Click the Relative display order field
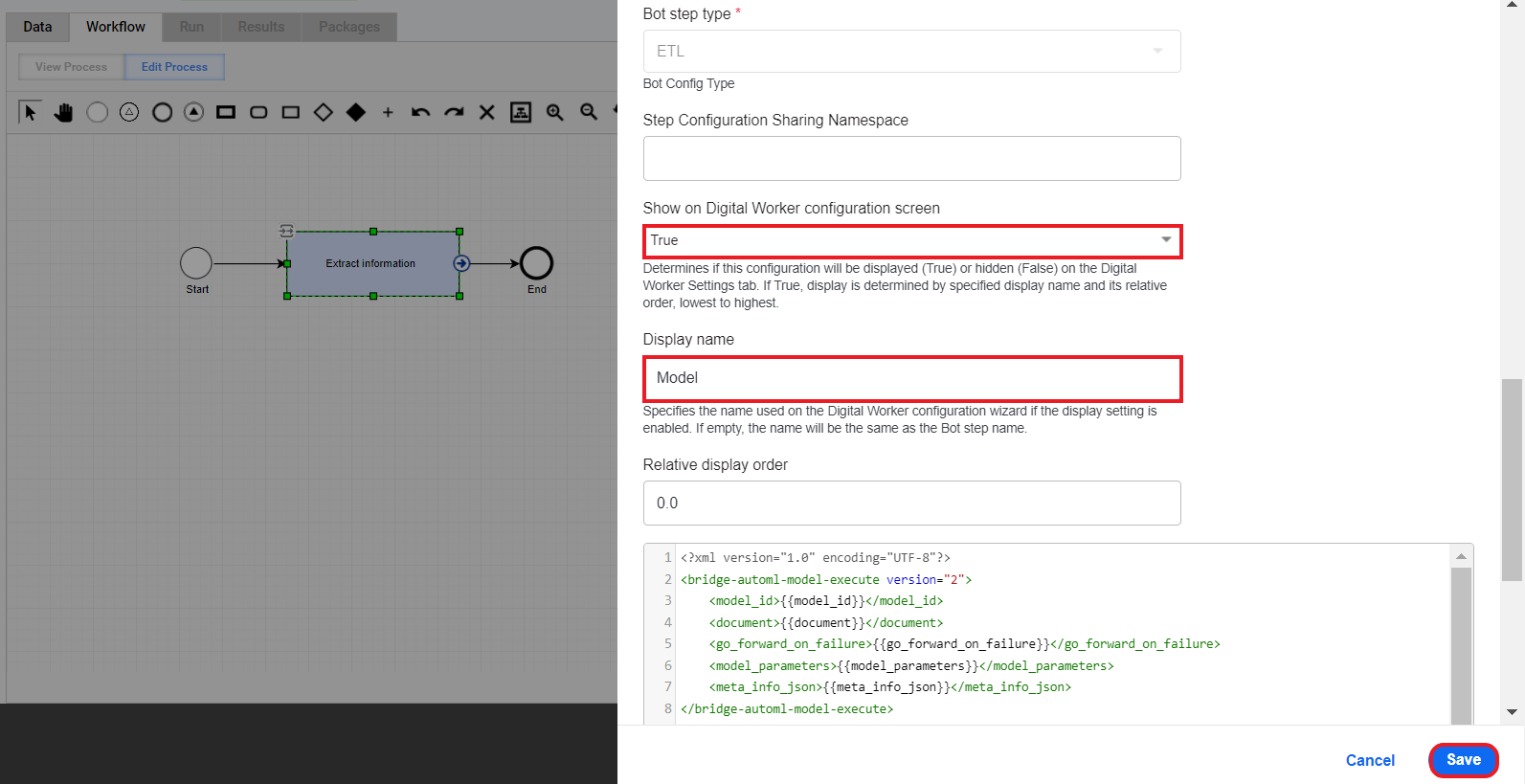The width and height of the screenshot is (1525, 784). tap(911, 503)
